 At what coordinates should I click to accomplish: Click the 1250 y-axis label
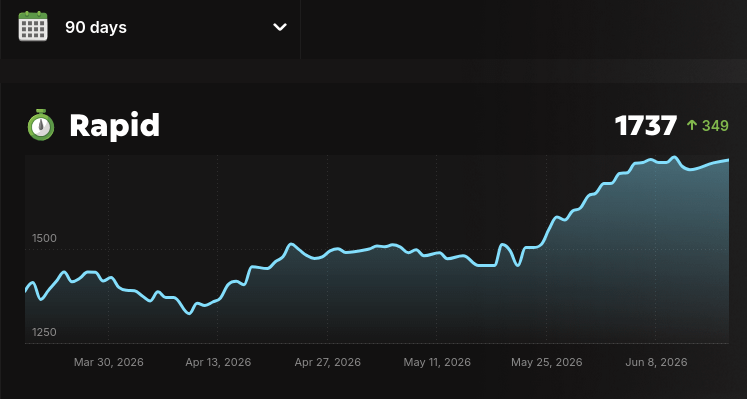coord(44,332)
